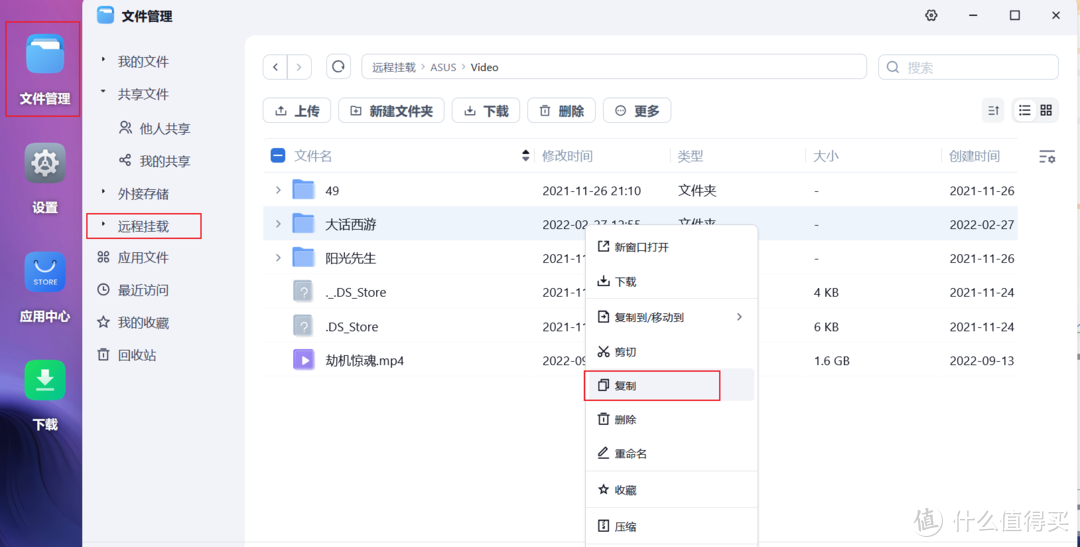
Task: Open the 下载 green download app icon
Action: tap(45, 380)
